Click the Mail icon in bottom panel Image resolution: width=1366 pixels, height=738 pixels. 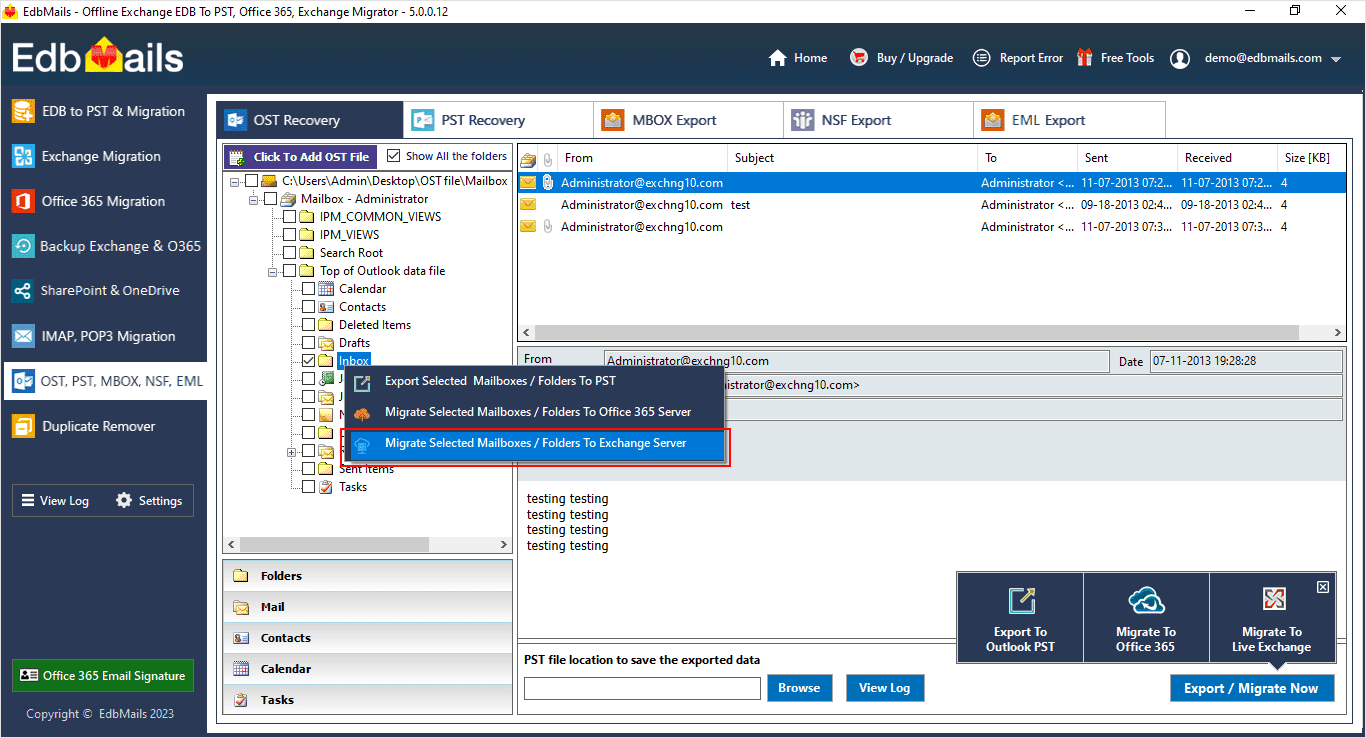240,607
